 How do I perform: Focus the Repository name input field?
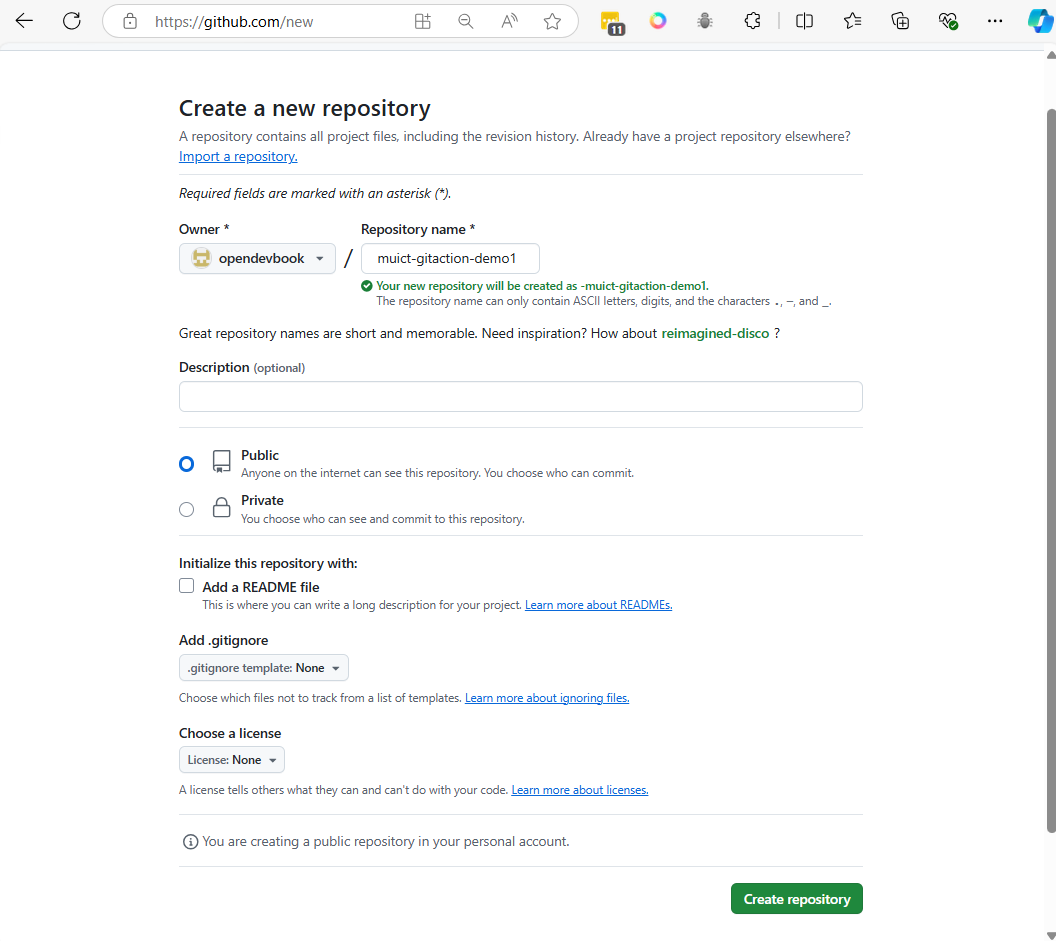450,259
